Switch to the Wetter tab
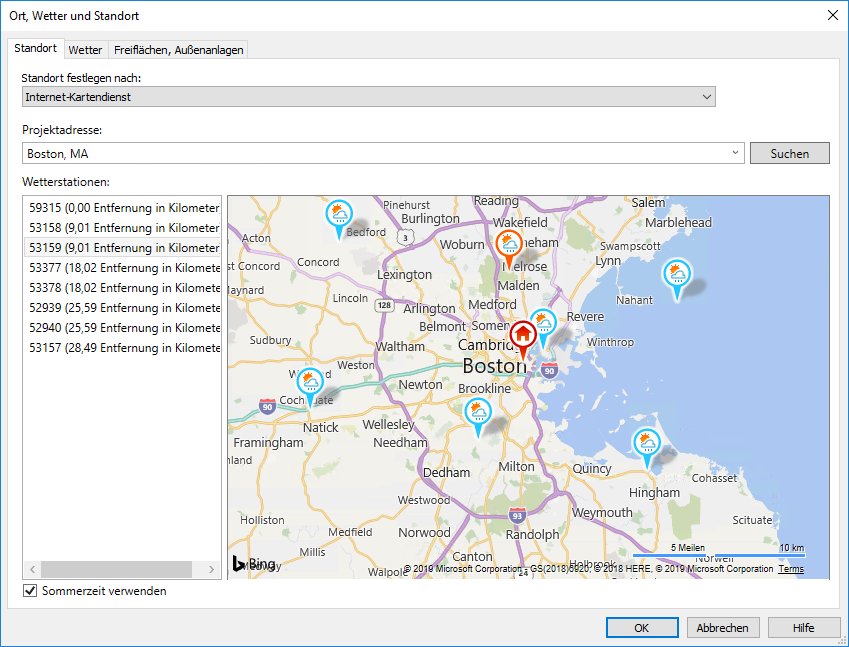Screen dimensions: 849x647 (85, 50)
